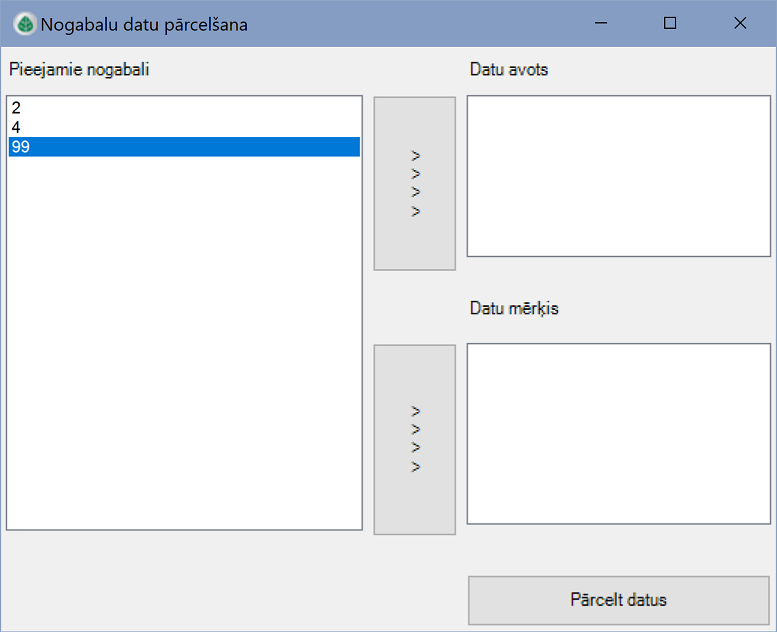Click inside the Datu mērķis list box
Viewport: 777px width, 632px height.
coord(618,433)
